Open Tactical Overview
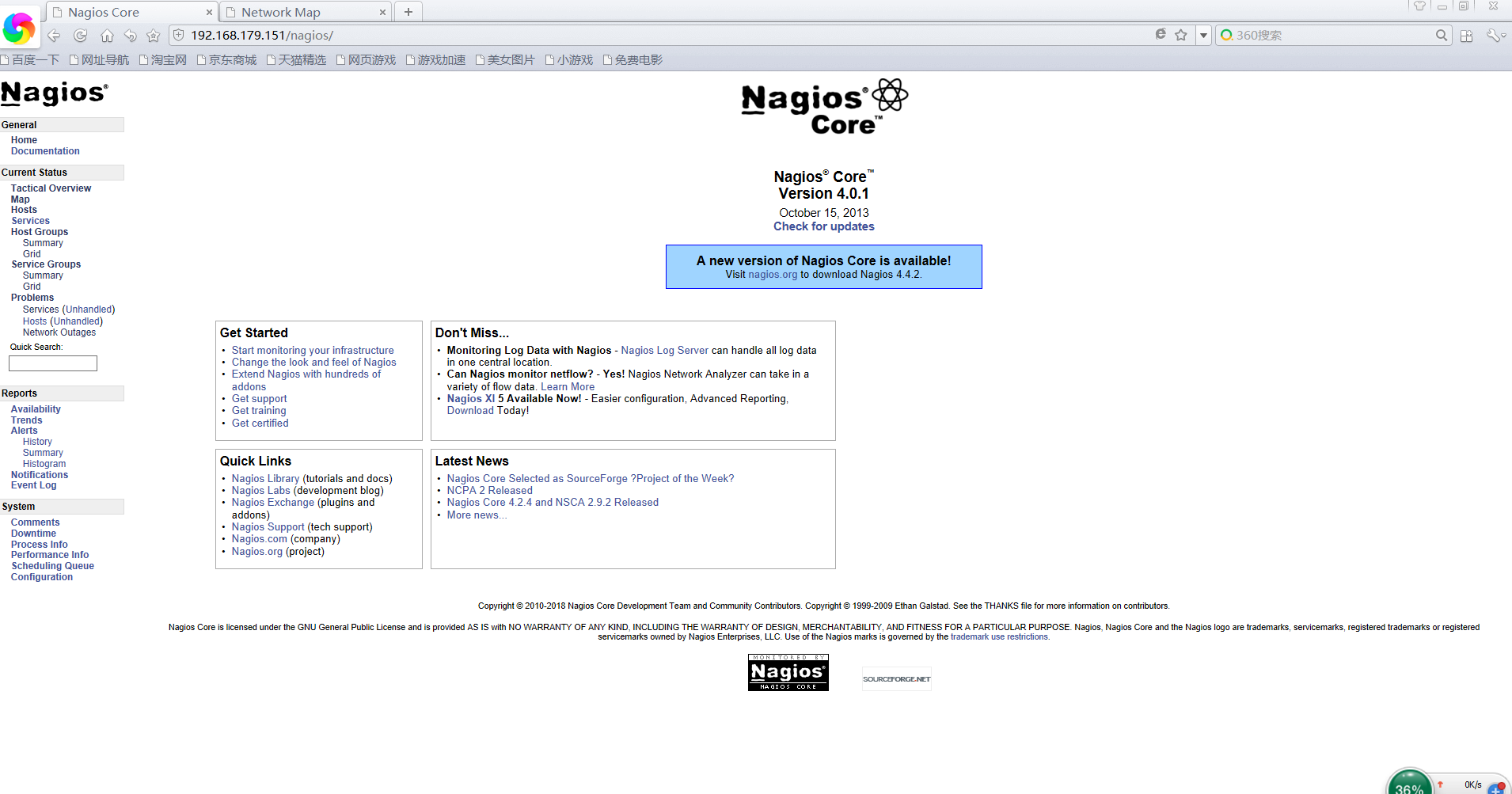This screenshot has width=1512, height=794. [x=51, y=188]
